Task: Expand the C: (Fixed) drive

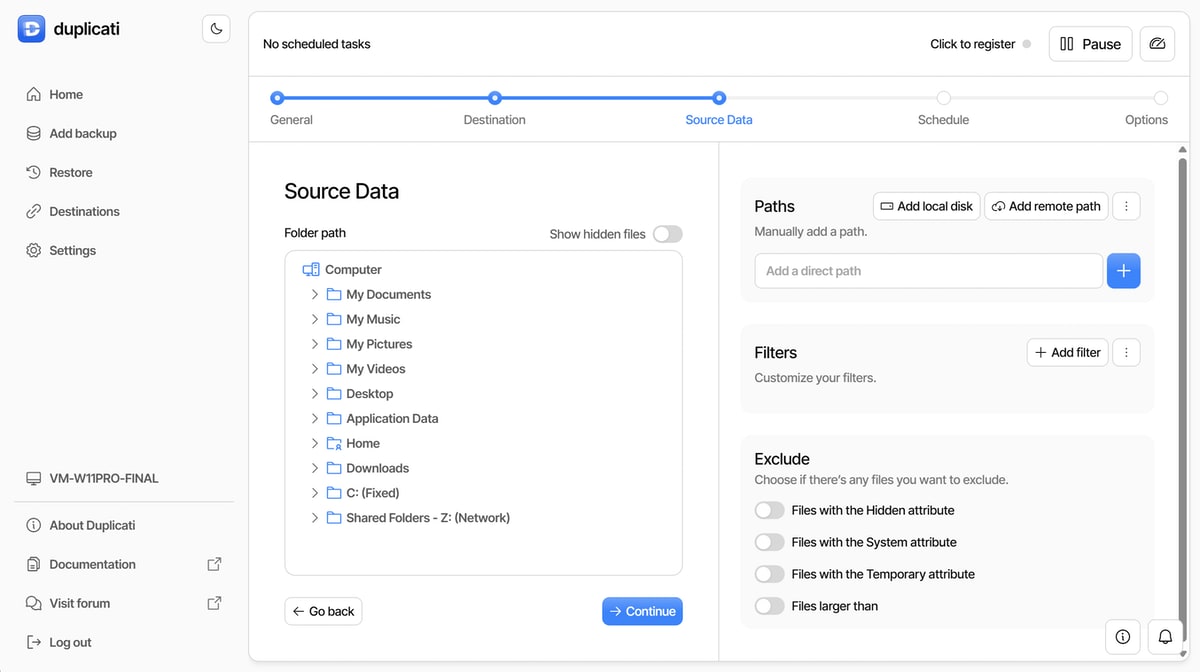Action: 314,492
